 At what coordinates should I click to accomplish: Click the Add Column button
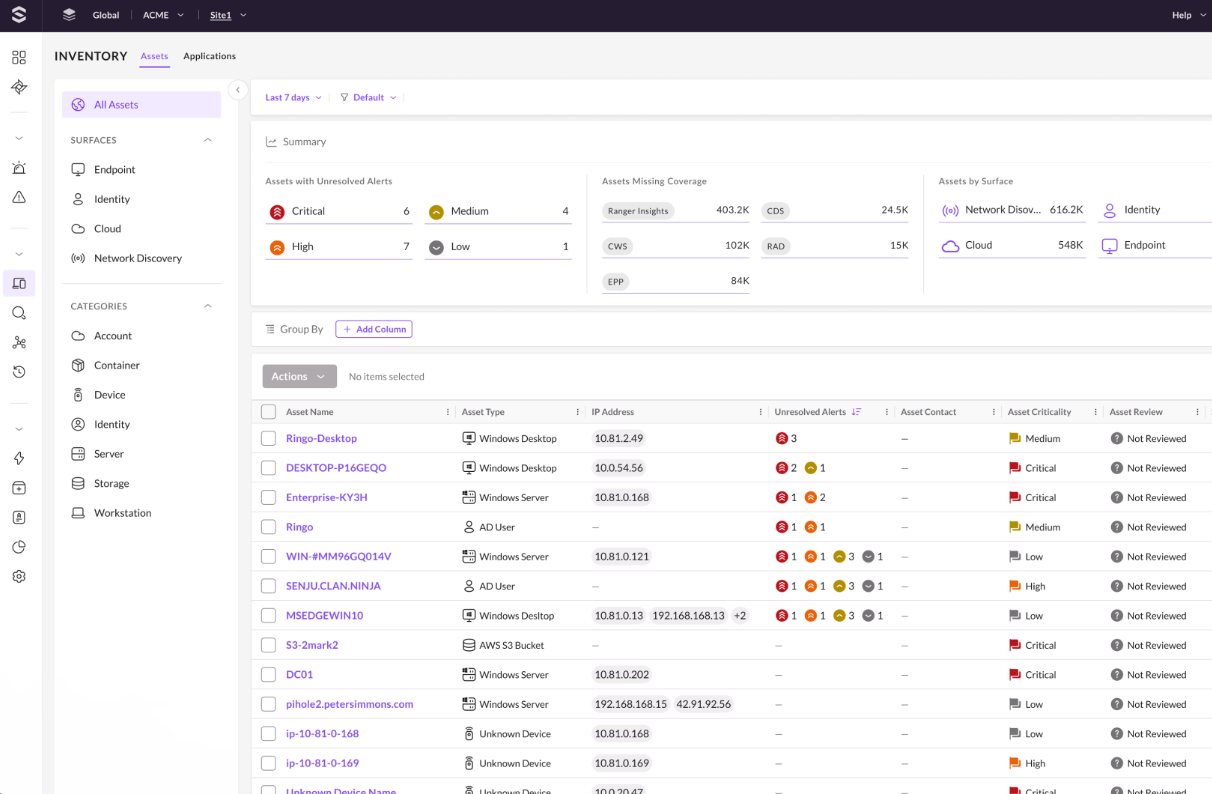[x=374, y=329]
